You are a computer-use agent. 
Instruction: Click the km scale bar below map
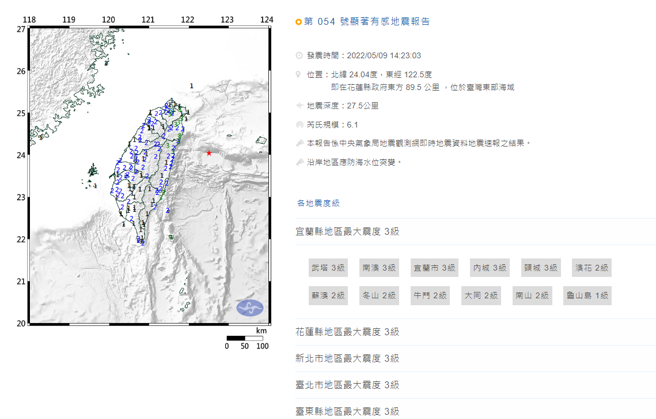pos(244,338)
